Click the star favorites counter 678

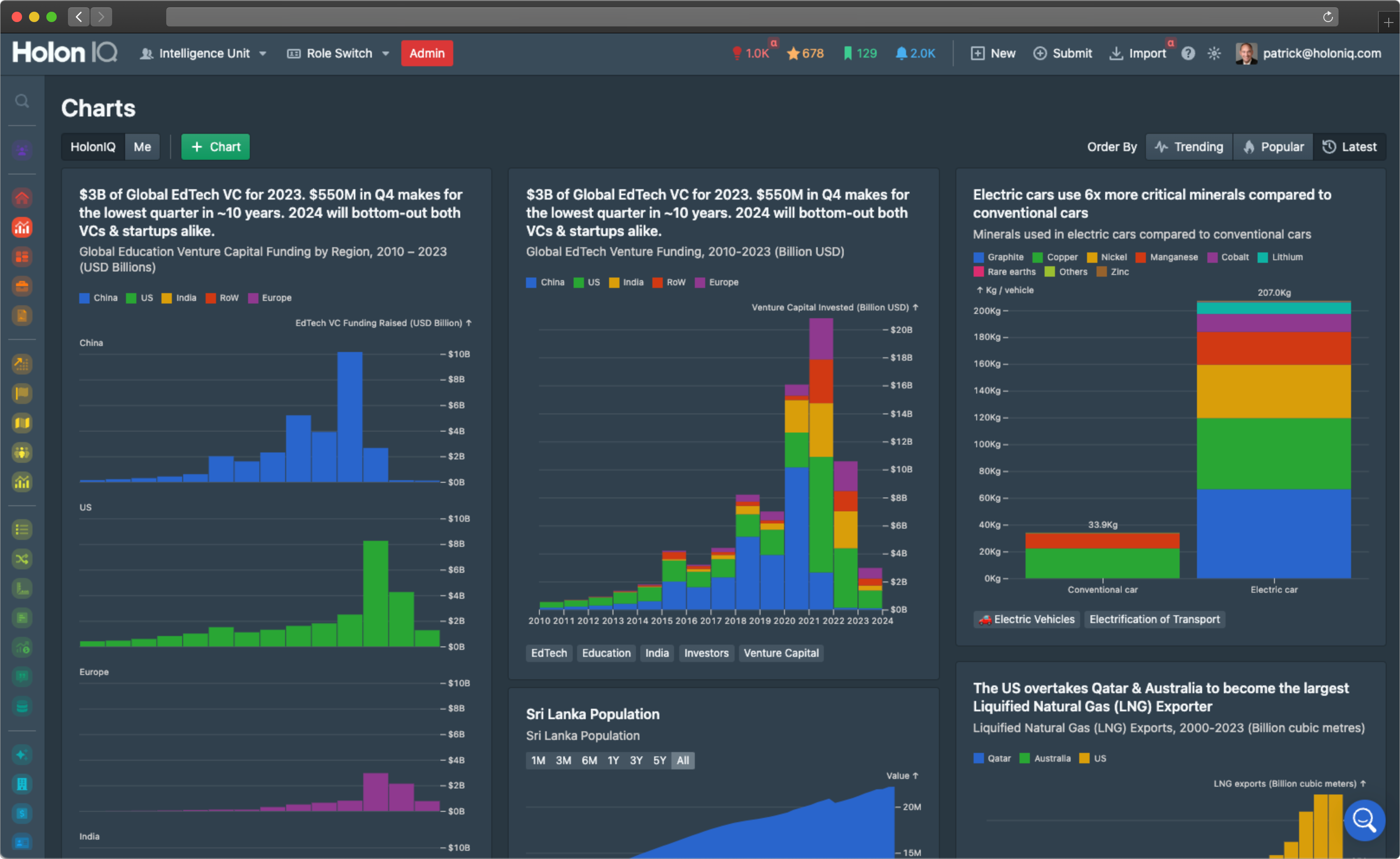point(805,53)
